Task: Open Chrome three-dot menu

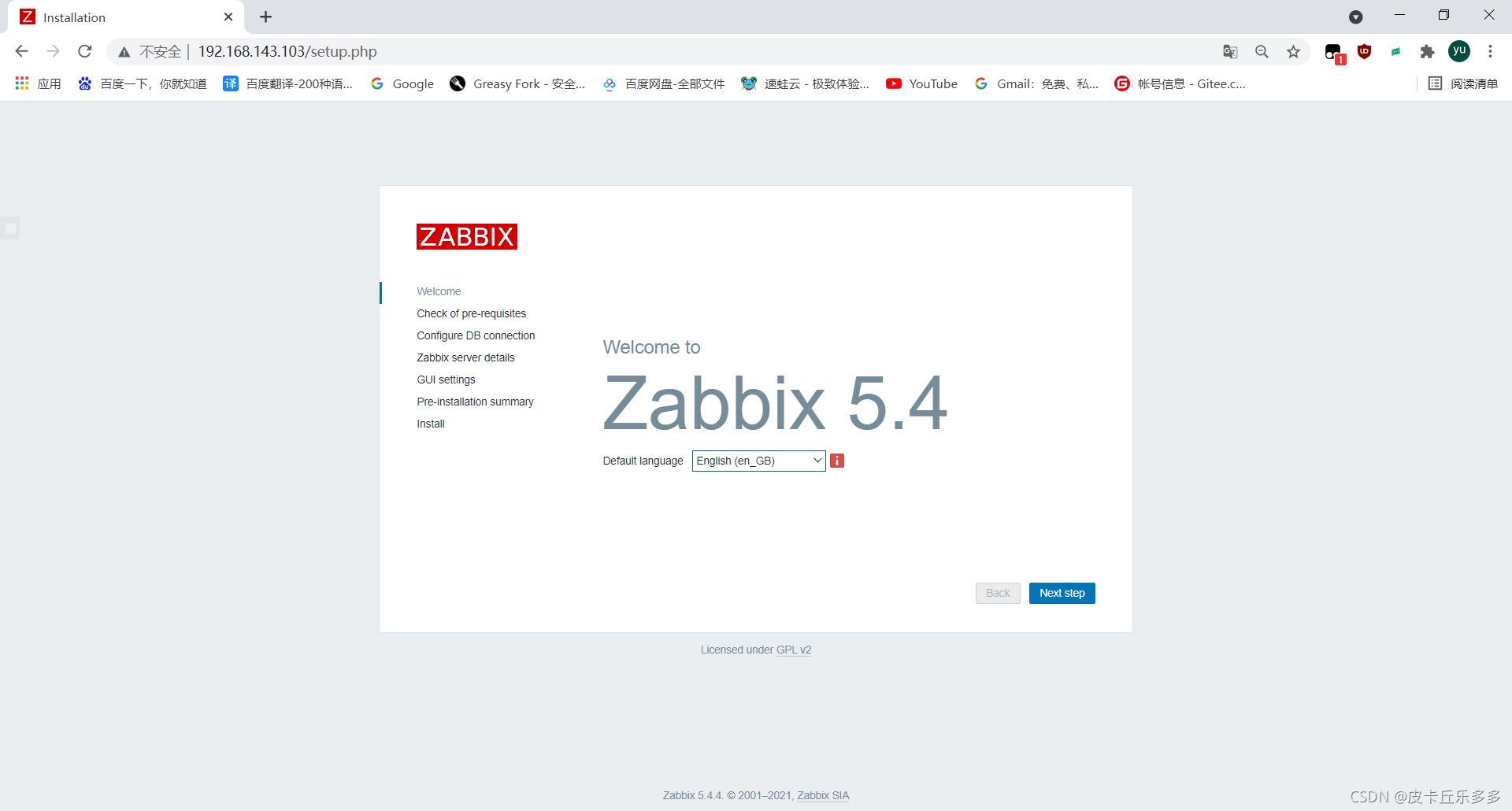Action: point(1490,51)
